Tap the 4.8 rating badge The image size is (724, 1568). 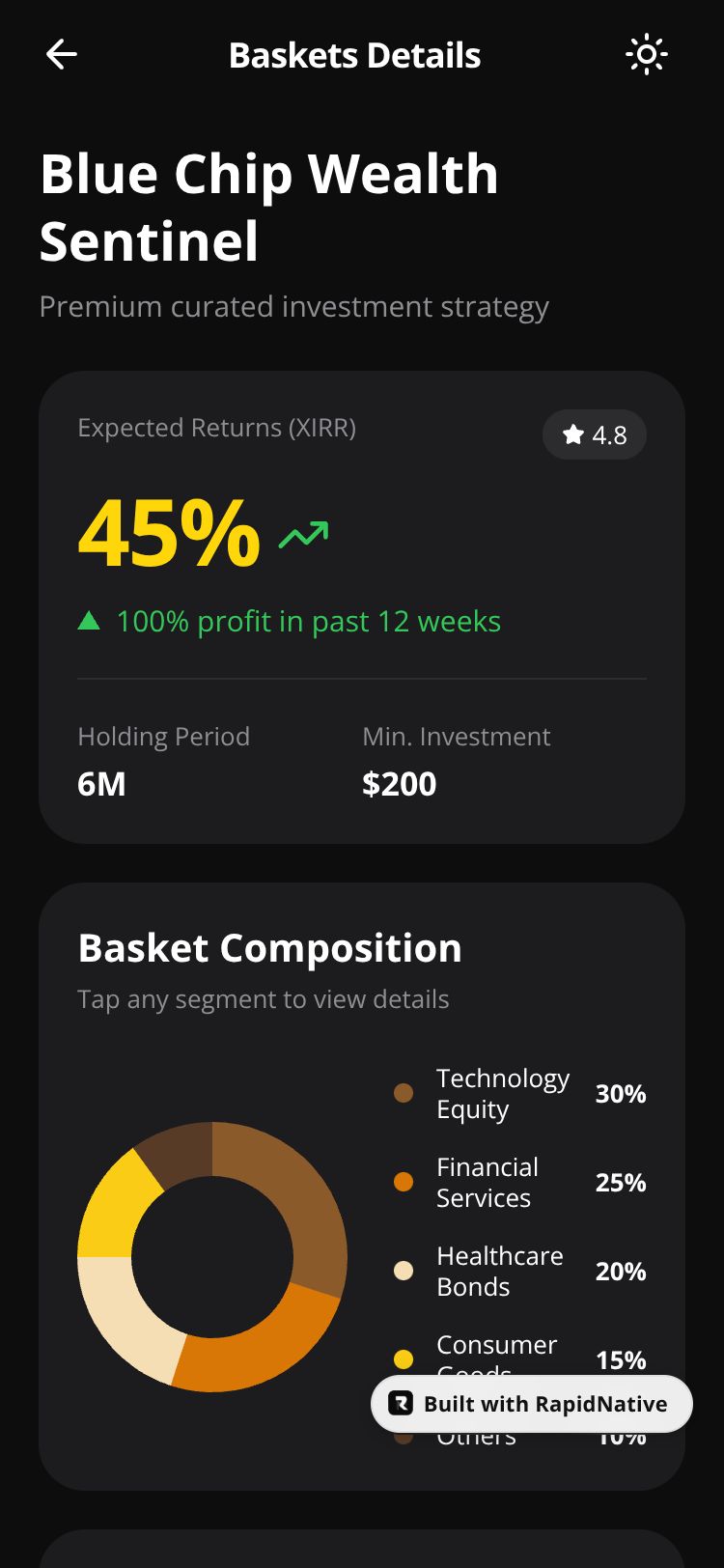(595, 434)
